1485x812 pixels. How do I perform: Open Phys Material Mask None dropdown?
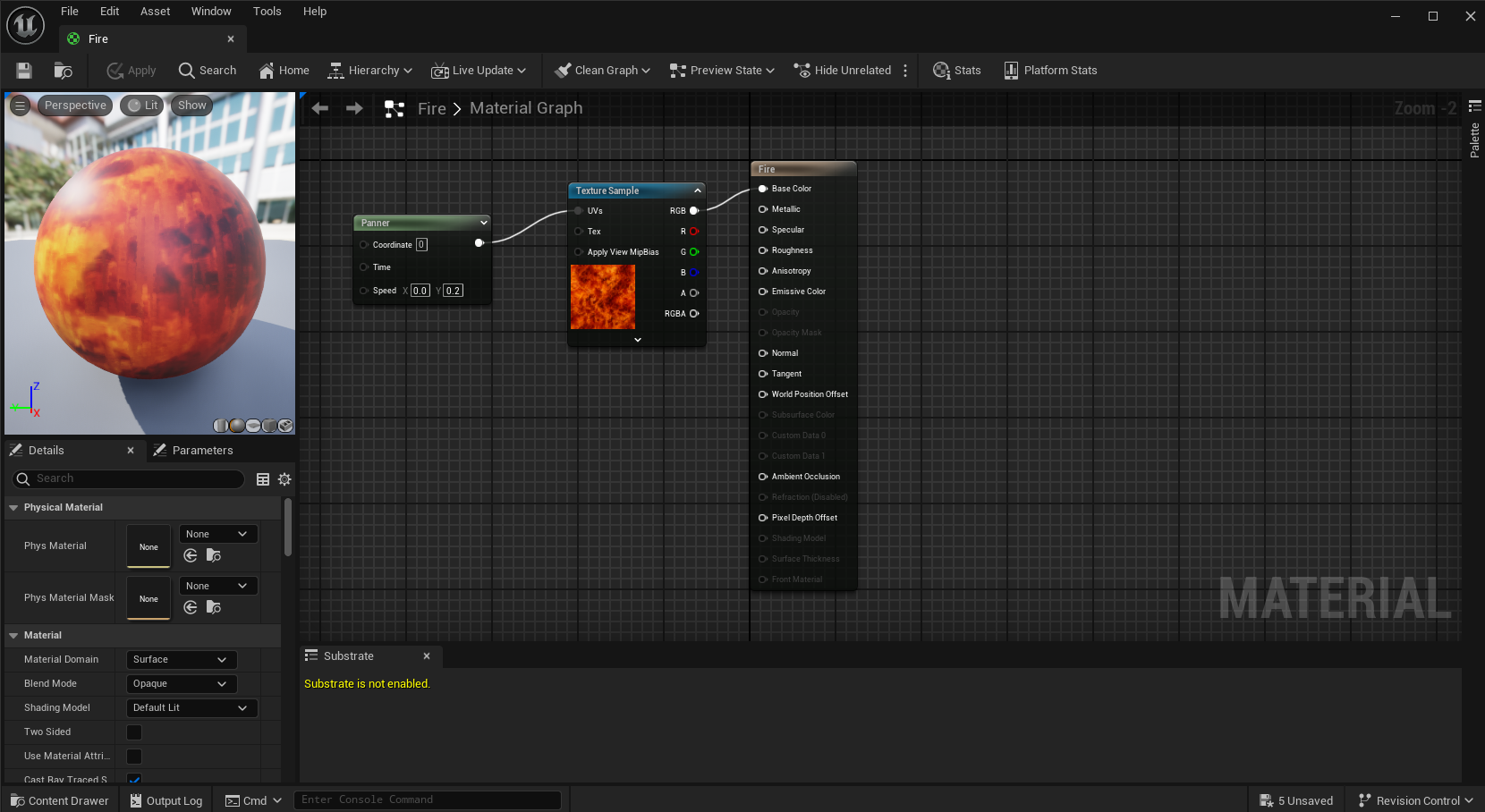click(x=218, y=586)
